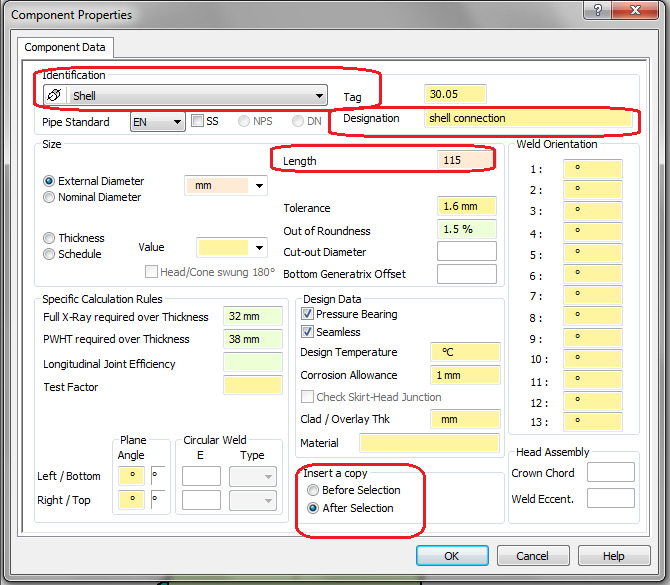Screen dimensions: 670x585
Task: Click the Cut-out Diameter field
Action: 467,251
